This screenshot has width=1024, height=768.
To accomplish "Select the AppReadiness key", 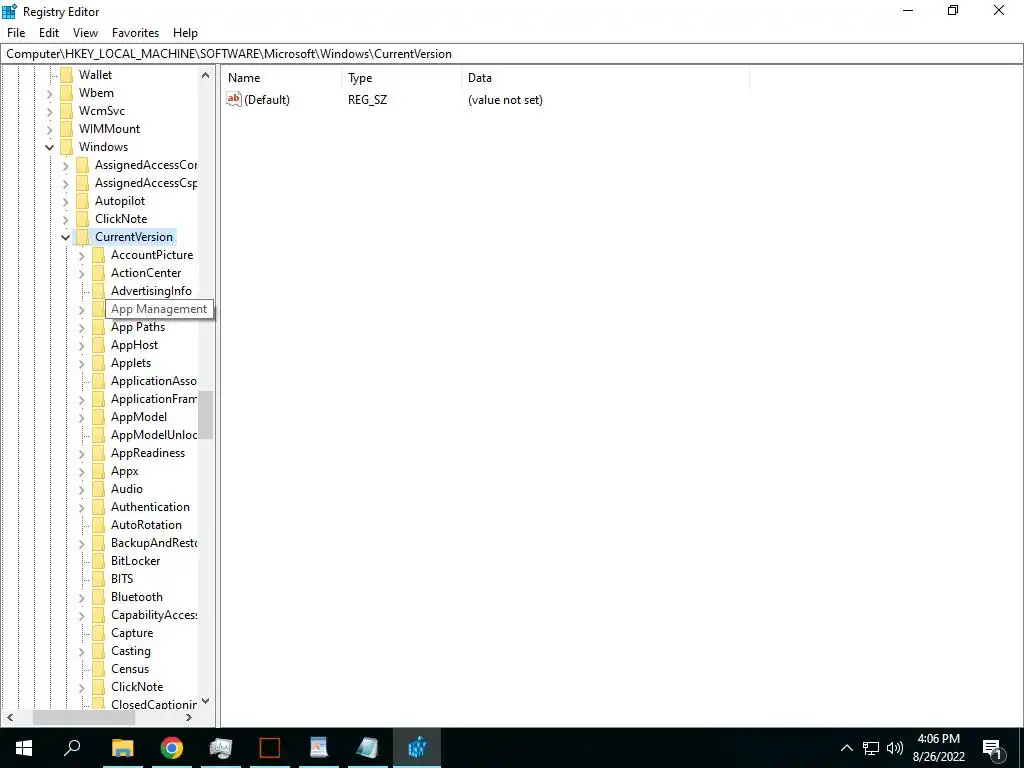I will (x=148, y=453).
